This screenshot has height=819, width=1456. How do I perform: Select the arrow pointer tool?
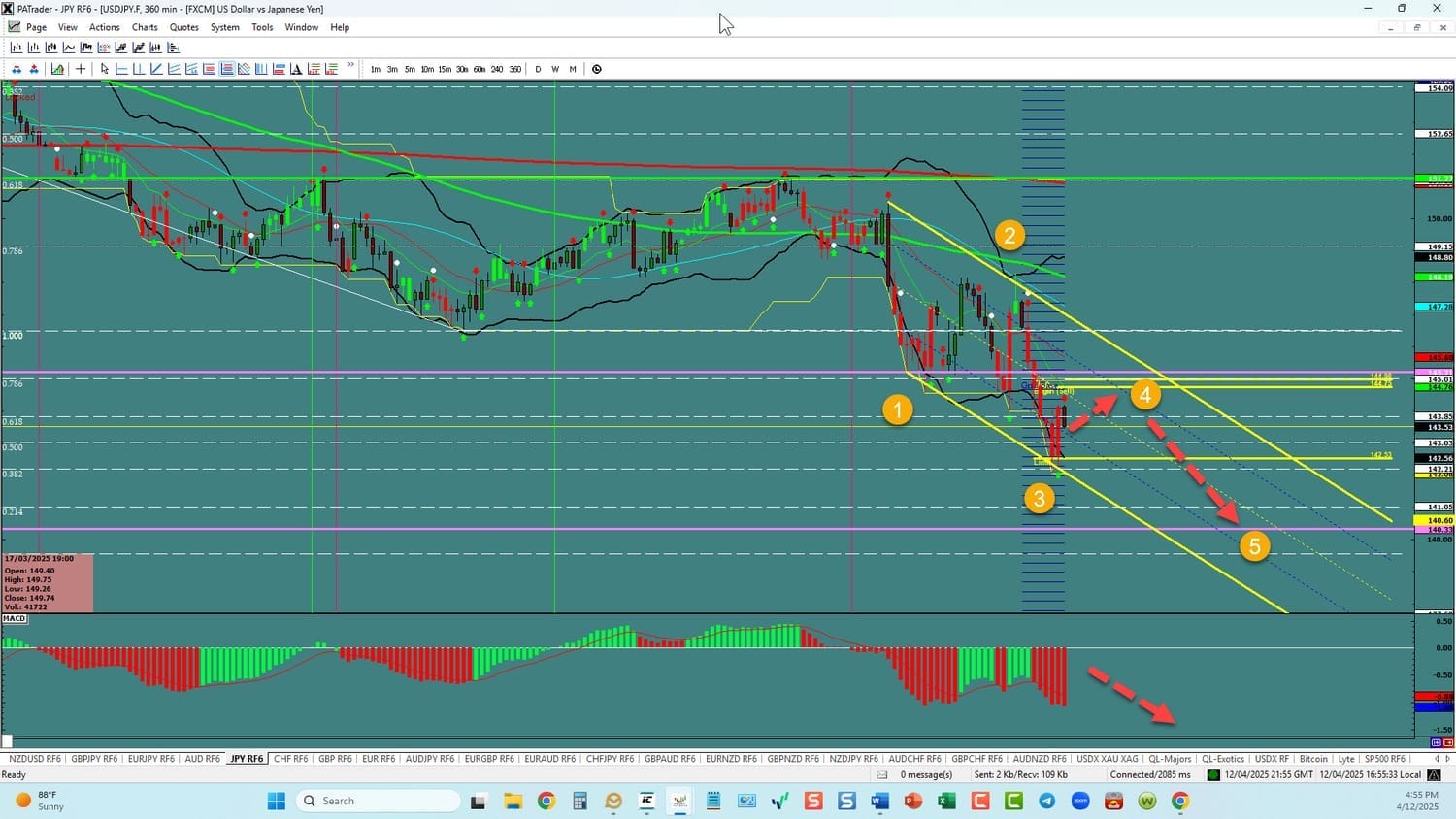click(105, 69)
